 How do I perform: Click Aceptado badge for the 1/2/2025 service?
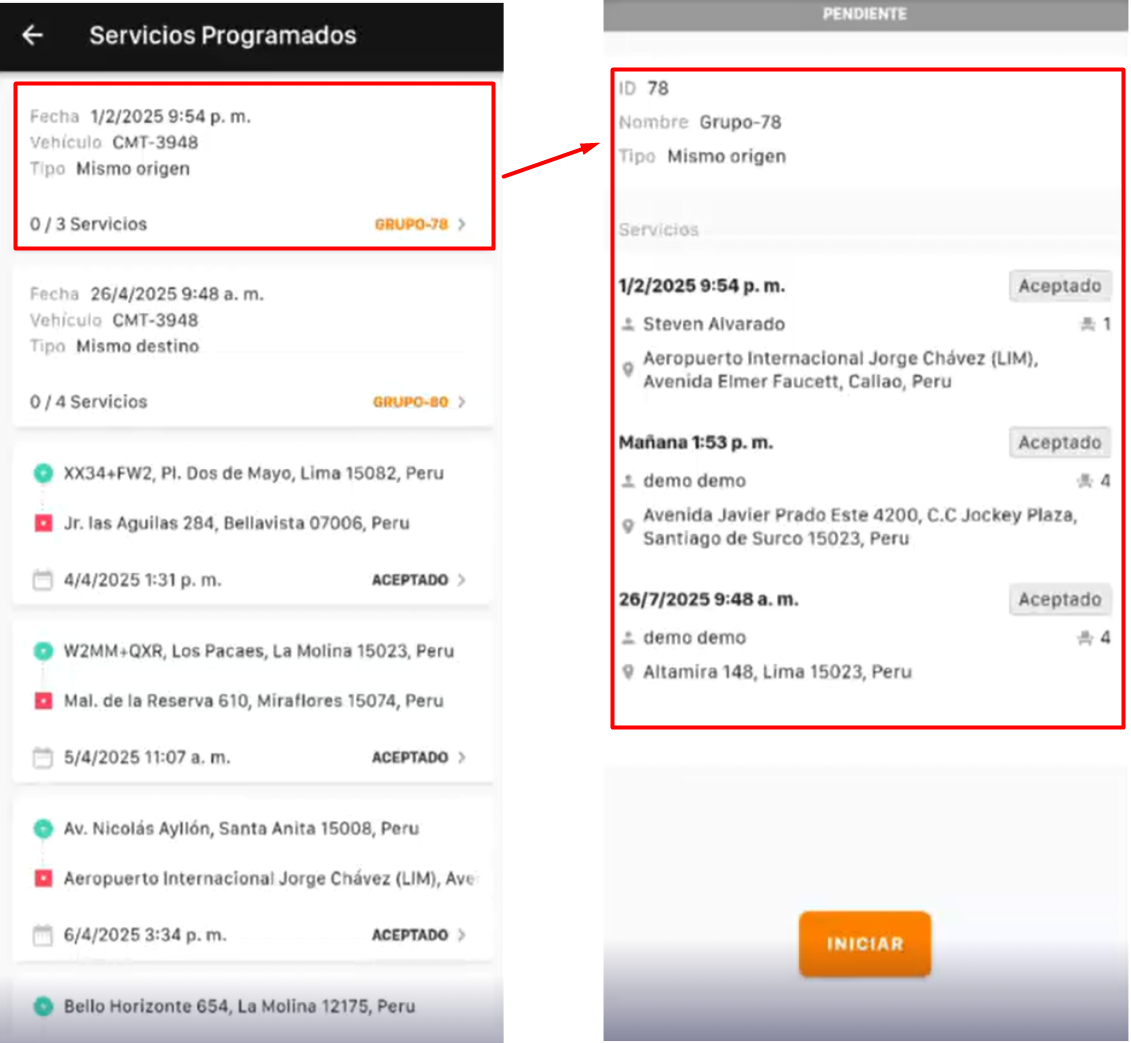click(x=1060, y=286)
